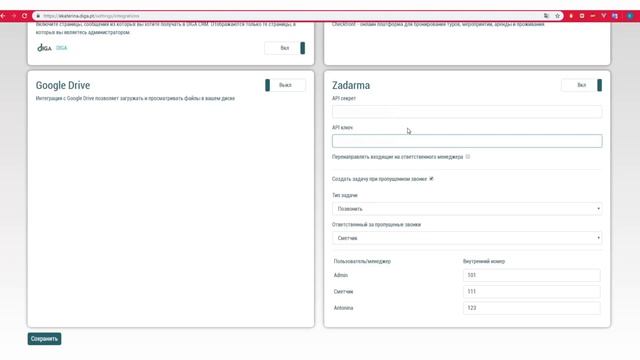This screenshot has height=360, width=640.
Task: Click the padlock site info icon
Action: point(38,16)
